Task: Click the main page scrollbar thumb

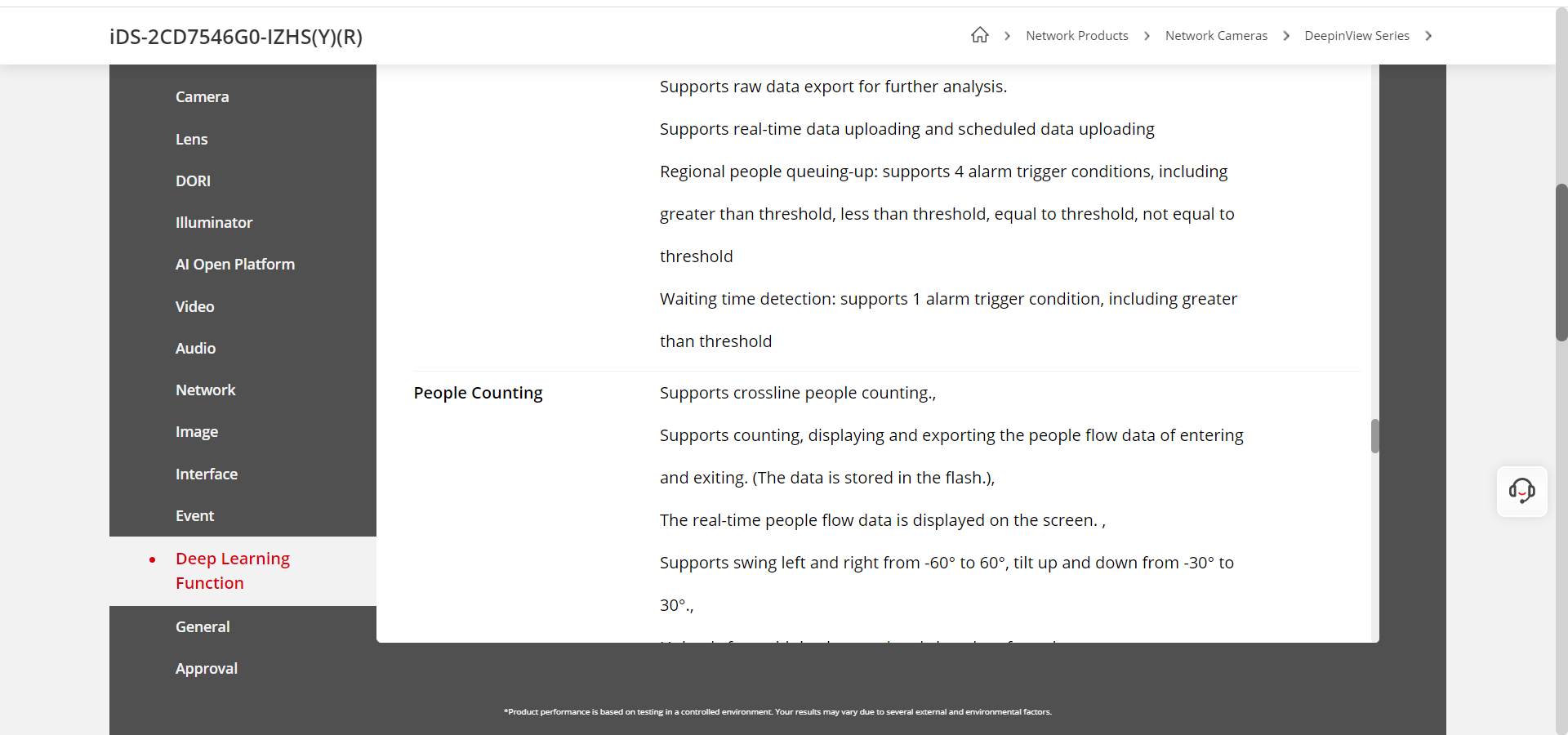Action: coord(1561,261)
